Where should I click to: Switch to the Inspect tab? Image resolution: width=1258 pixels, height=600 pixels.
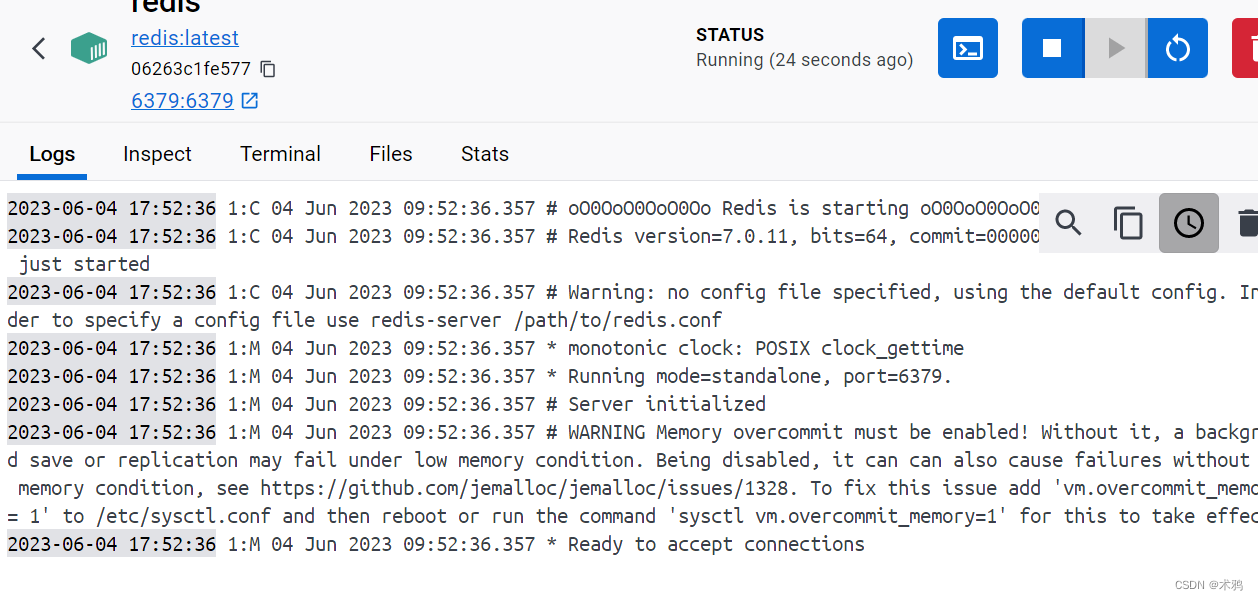(157, 154)
